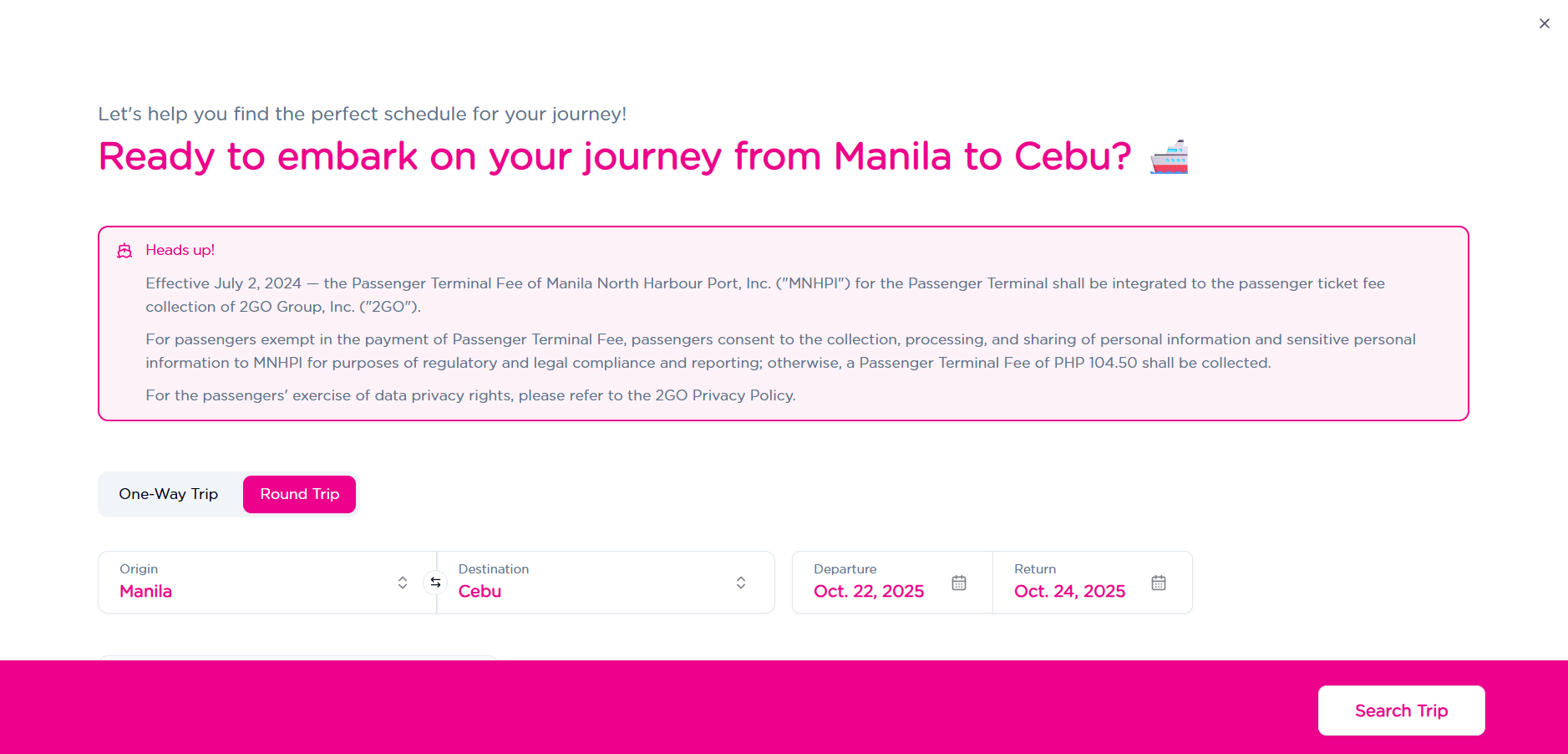Click the "Let's help you find" subtitle

click(x=362, y=114)
